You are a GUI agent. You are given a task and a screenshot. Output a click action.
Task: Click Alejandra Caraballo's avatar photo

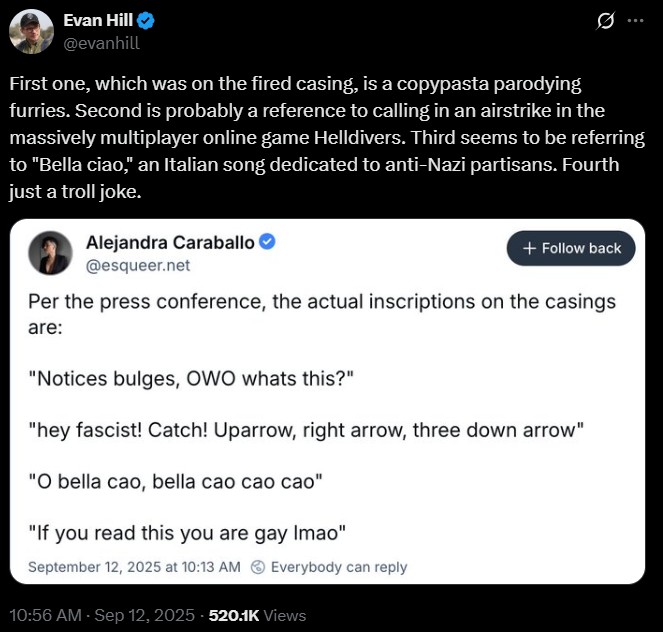coord(50,253)
